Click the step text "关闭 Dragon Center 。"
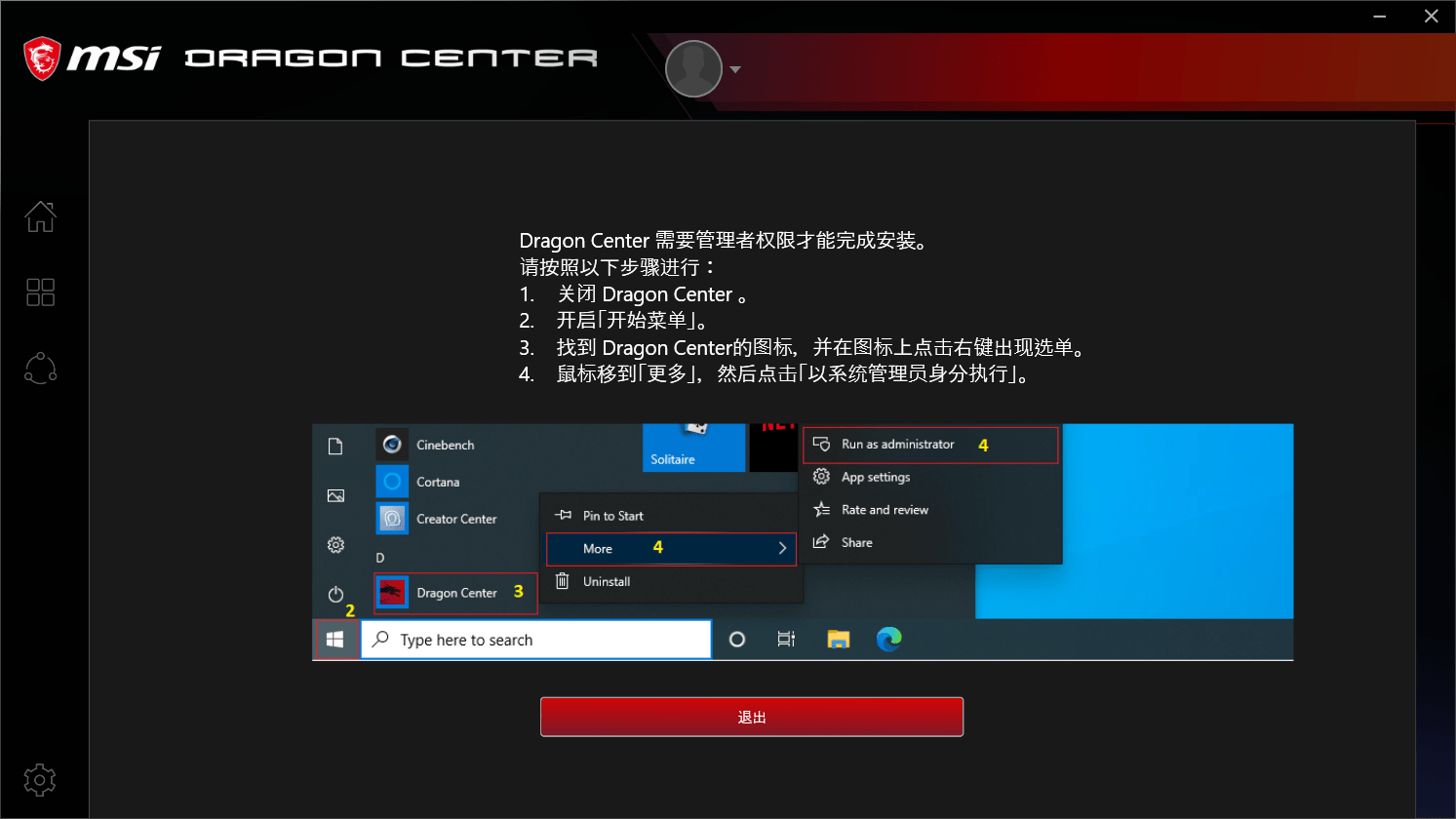This screenshot has height=819, width=1456. tap(652, 294)
